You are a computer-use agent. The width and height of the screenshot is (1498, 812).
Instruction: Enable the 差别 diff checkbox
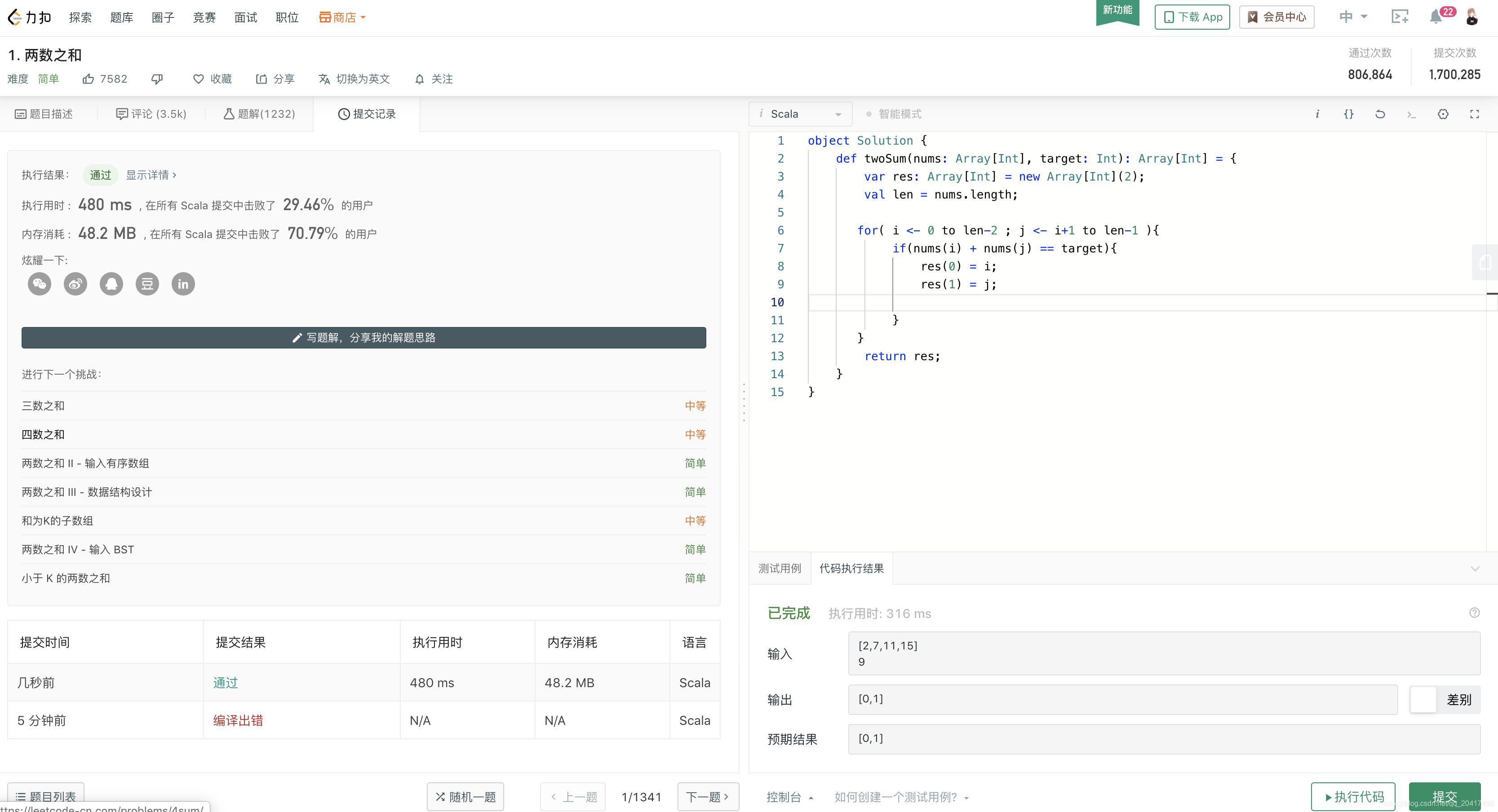[x=1423, y=700]
